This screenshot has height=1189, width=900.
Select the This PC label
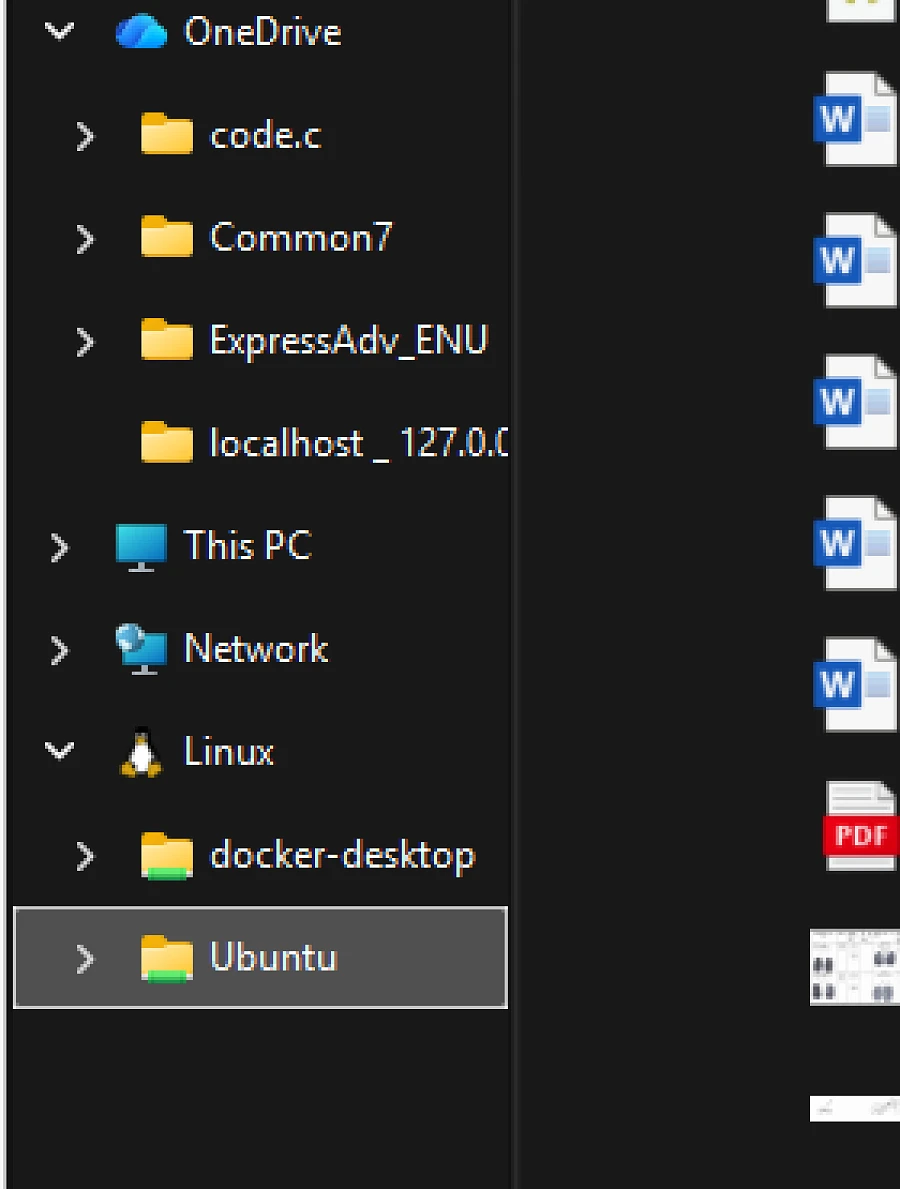(x=248, y=545)
